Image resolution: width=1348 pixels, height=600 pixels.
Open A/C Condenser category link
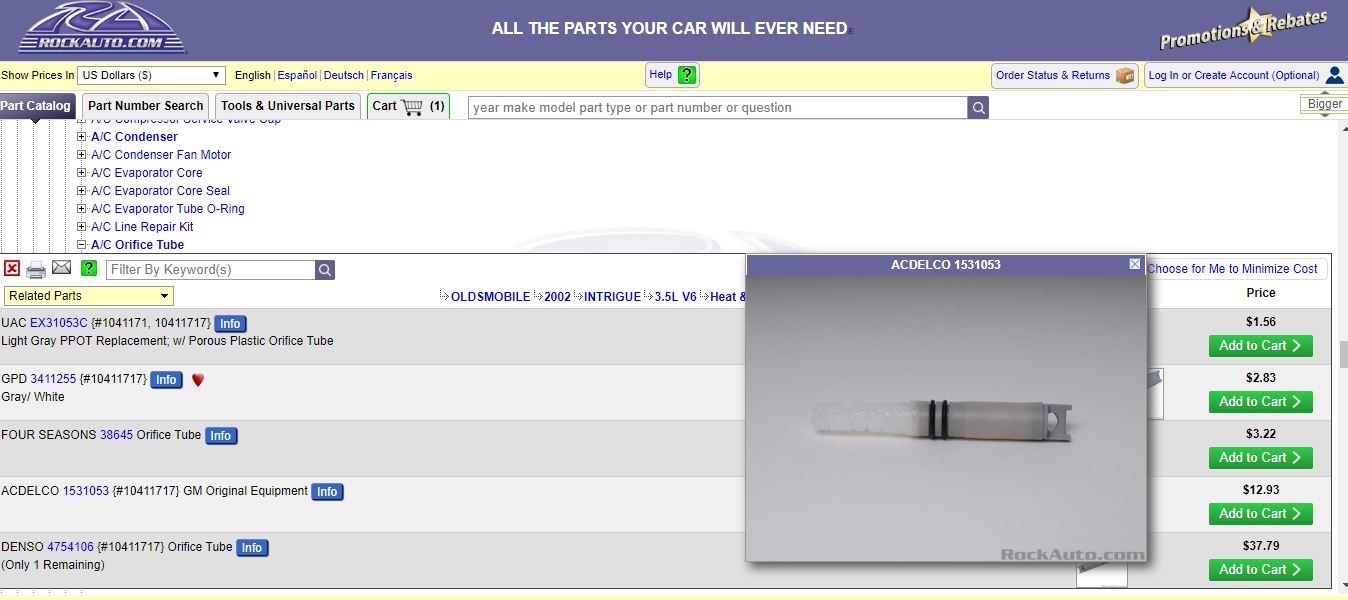click(134, 137)
